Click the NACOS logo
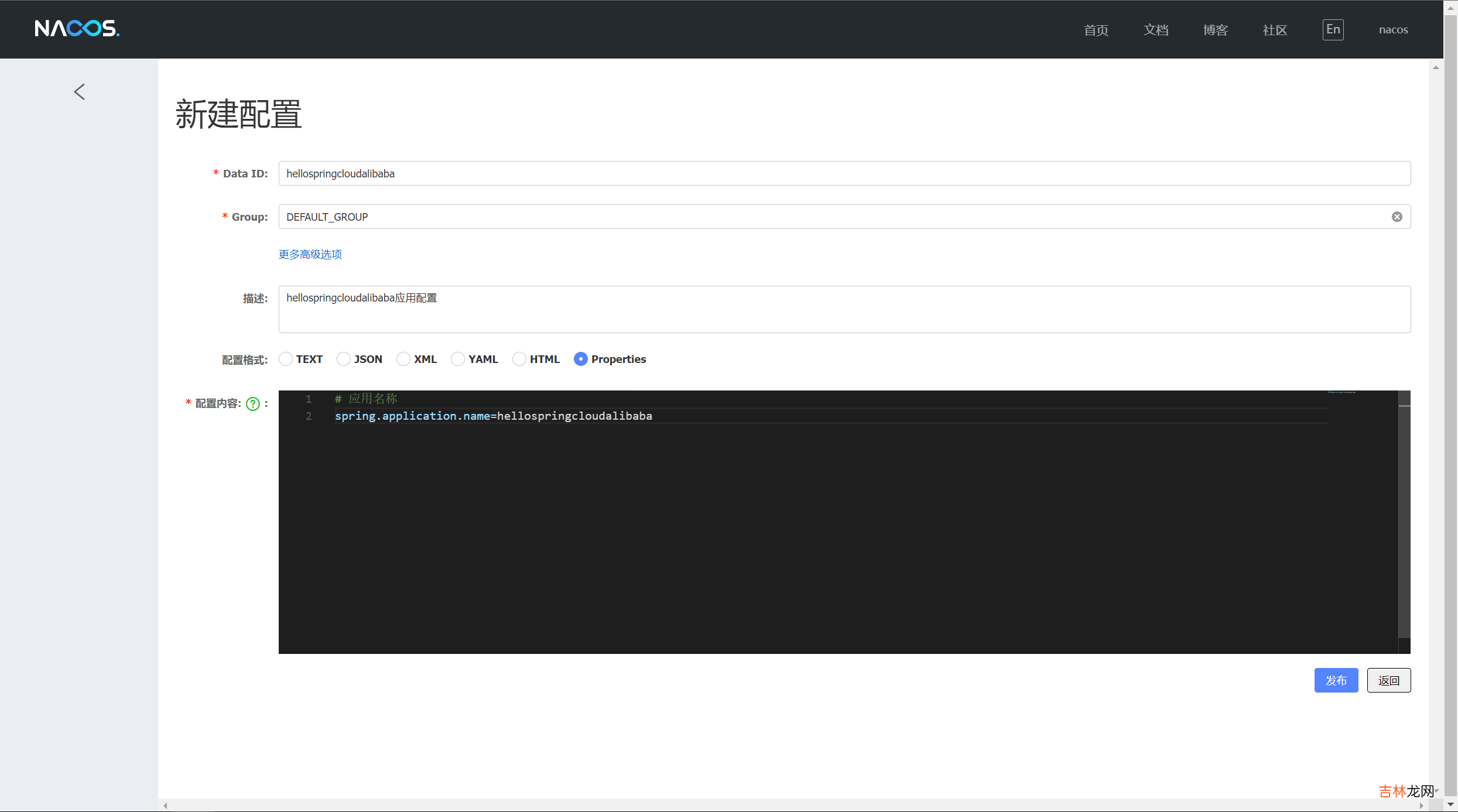Viewport: 1458px width, 812px height. (77, 29)
